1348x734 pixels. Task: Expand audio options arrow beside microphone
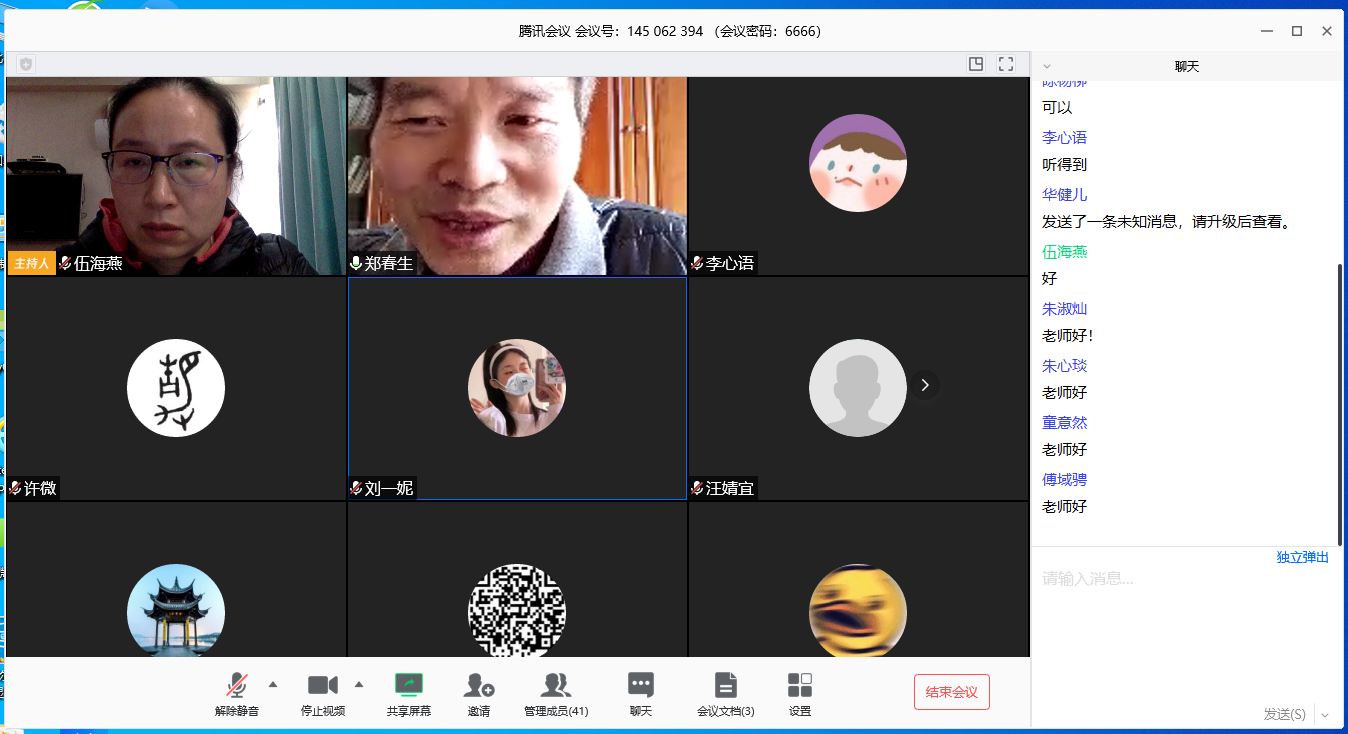pos(273,684)
